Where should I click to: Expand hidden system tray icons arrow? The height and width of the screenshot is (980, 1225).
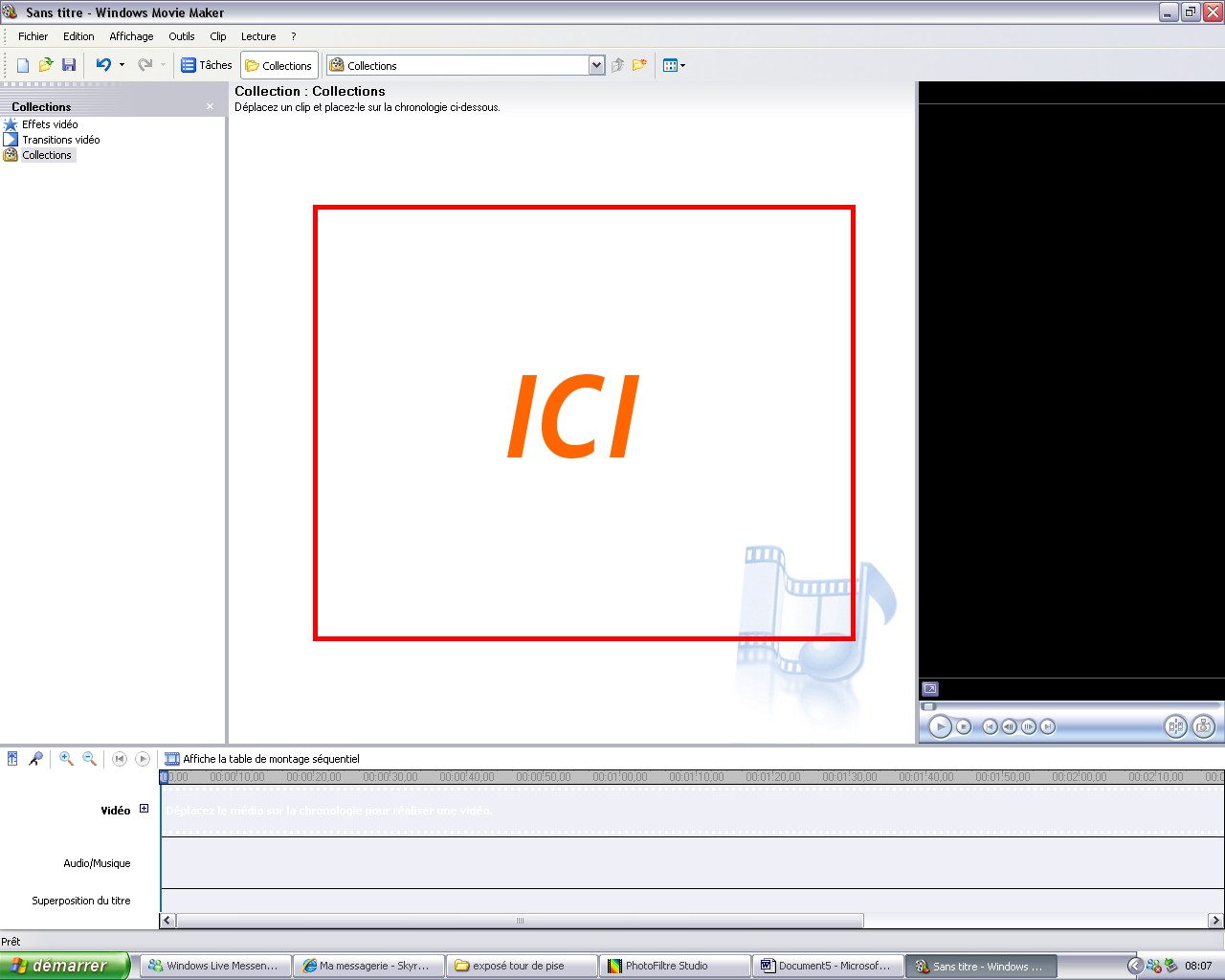tap(1135, 966)
